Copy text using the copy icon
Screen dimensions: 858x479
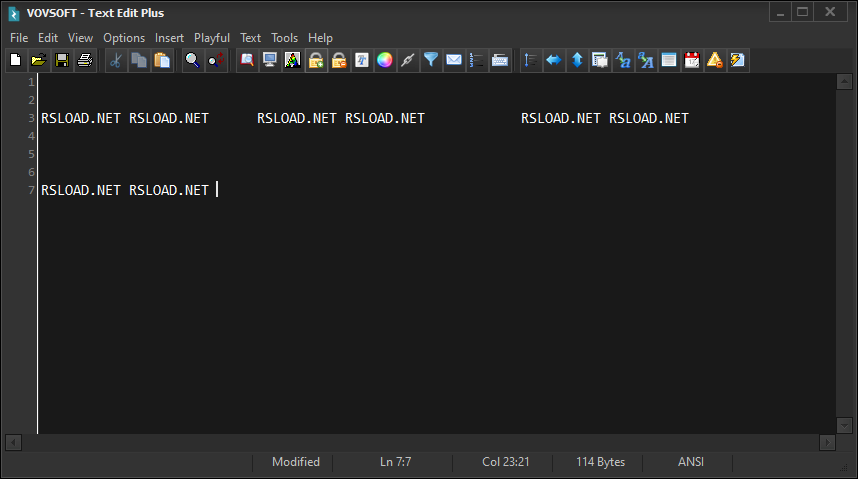(x=139, y=60)
